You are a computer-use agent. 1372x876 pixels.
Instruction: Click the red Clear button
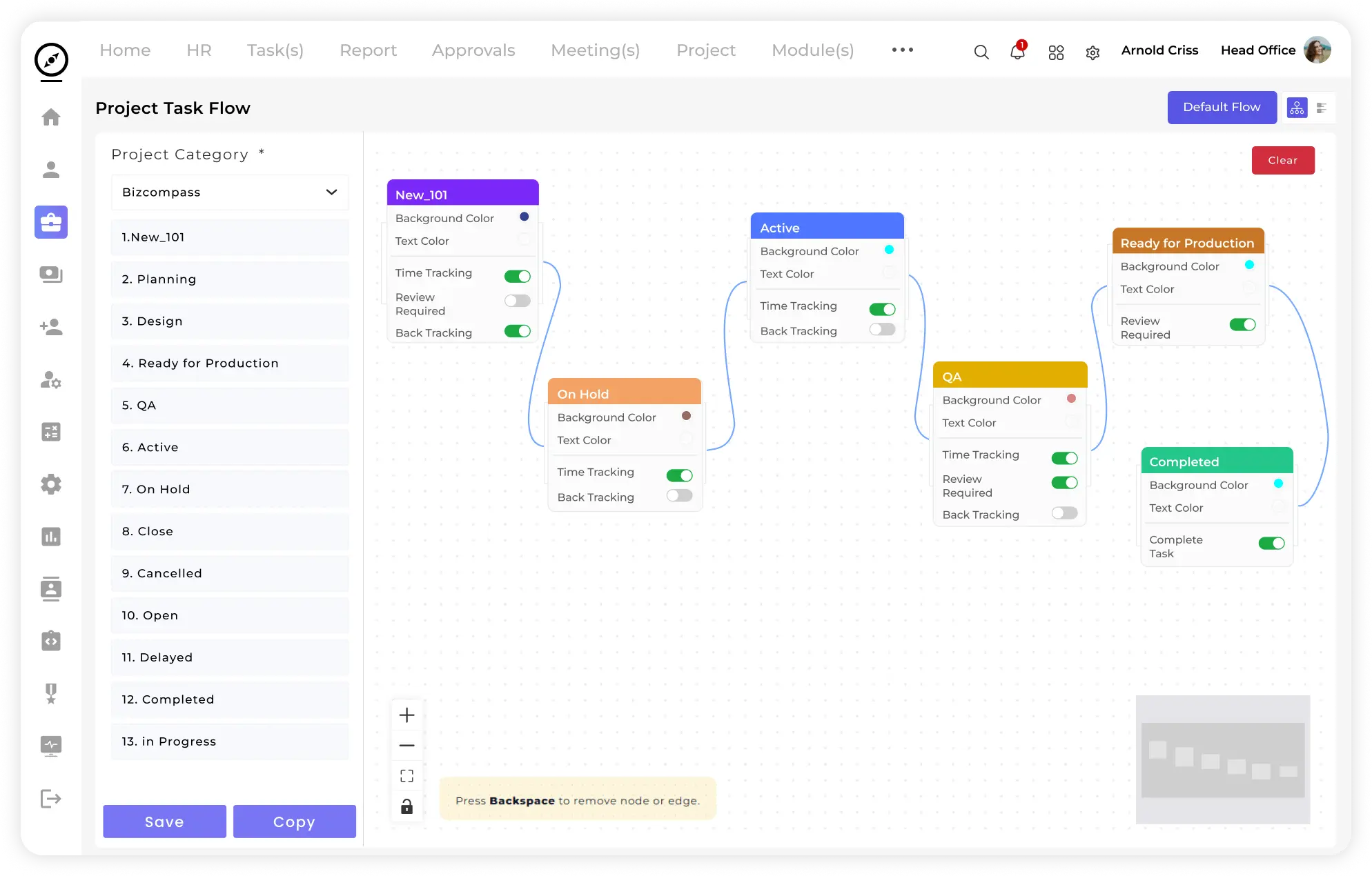[1282, 160]
